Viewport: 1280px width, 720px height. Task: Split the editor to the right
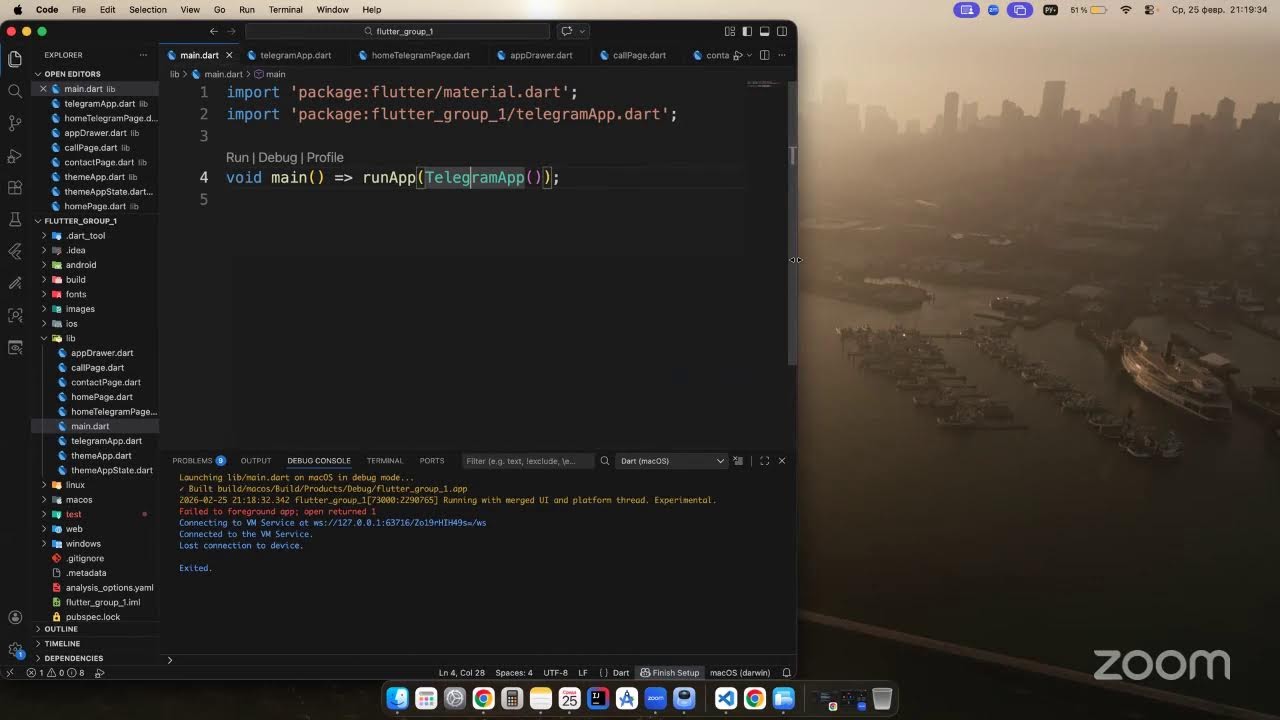click(765, 55)
